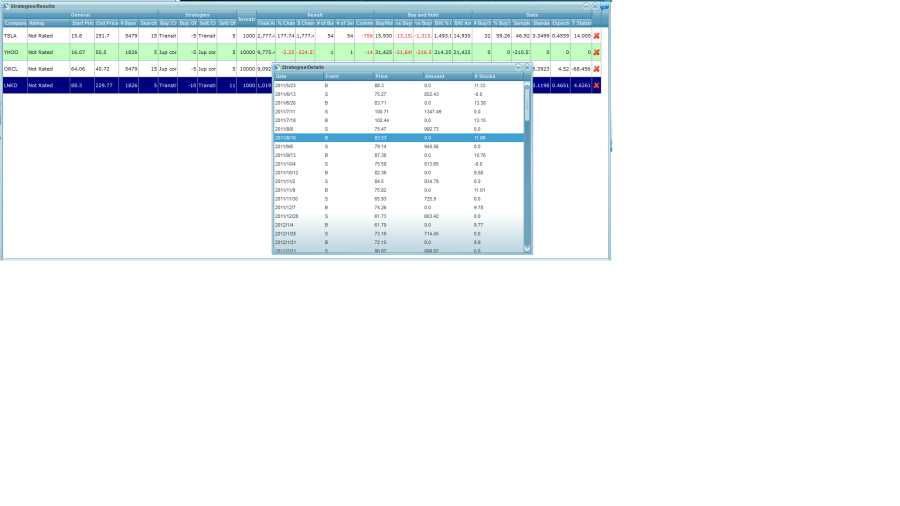Click the Event column header
This screenshot has height=506, width=900.
point(347,76)
